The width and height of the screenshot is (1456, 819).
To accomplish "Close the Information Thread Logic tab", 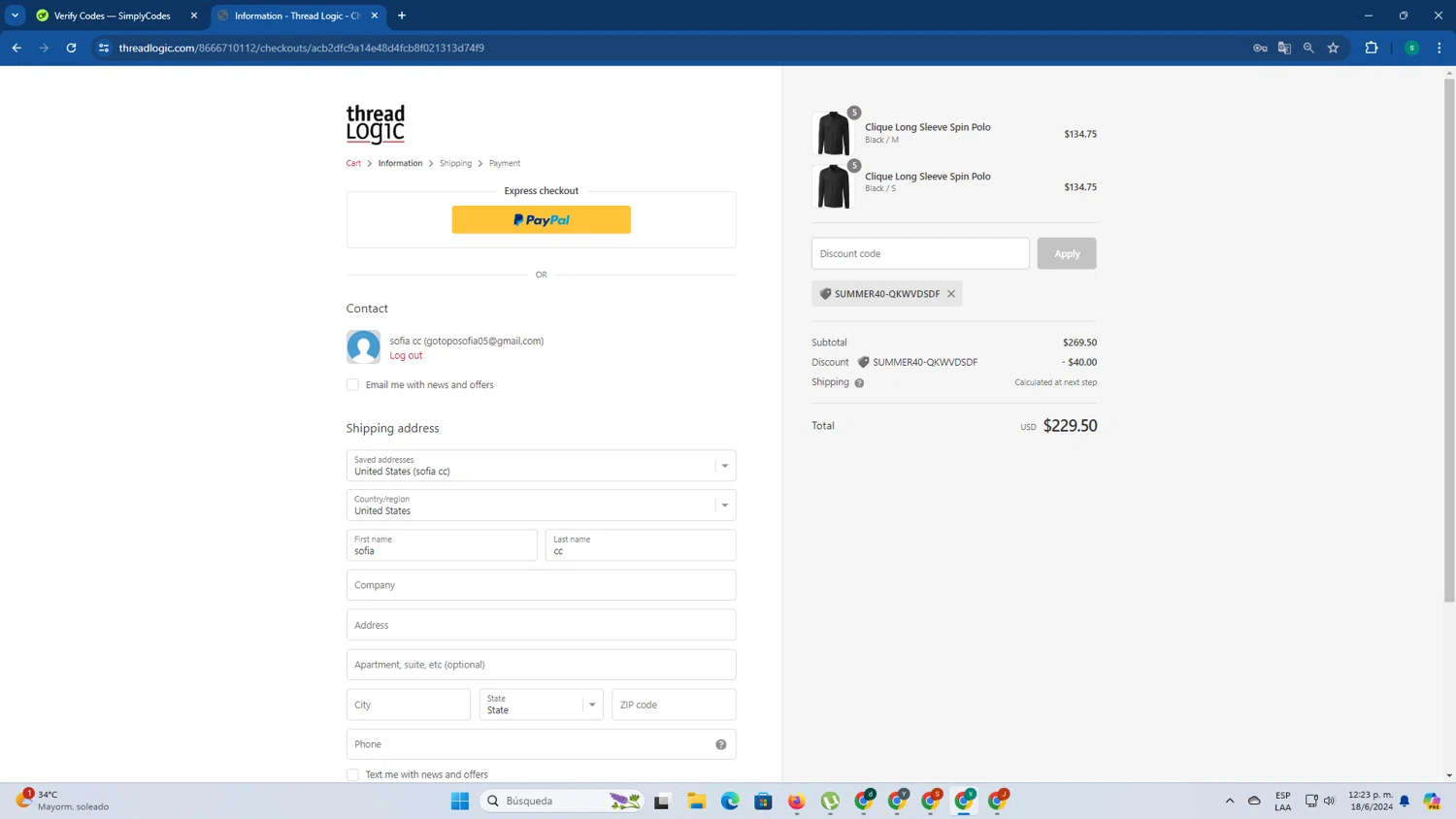I will coord(375,16).
